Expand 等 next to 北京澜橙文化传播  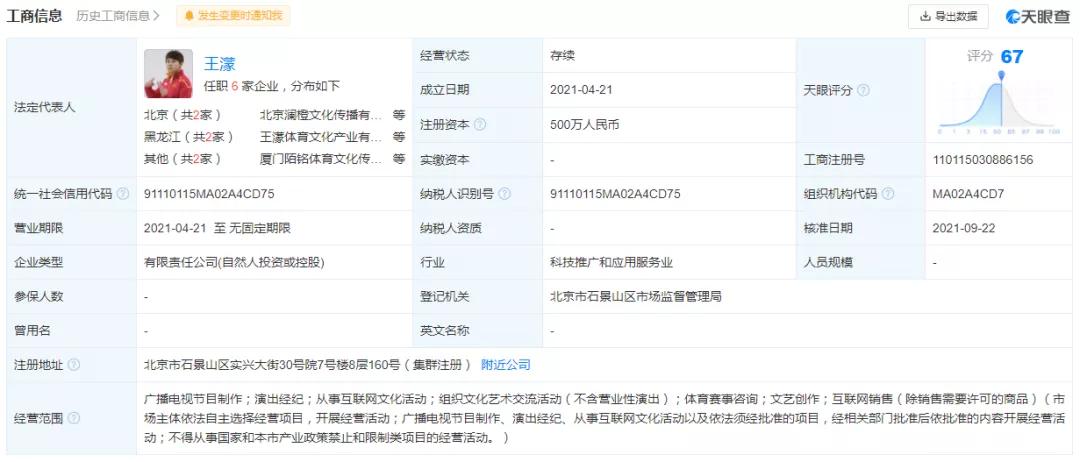click(399, 115)
